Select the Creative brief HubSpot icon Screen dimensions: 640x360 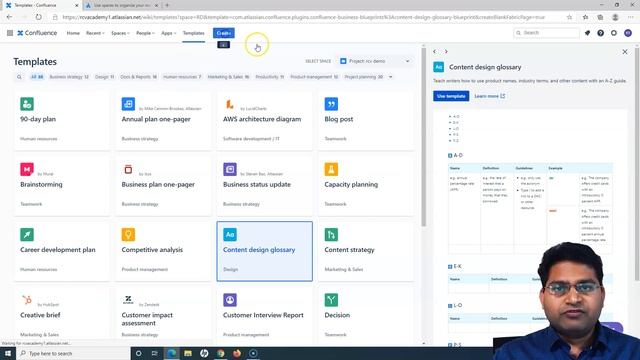[x=27, y=300]
